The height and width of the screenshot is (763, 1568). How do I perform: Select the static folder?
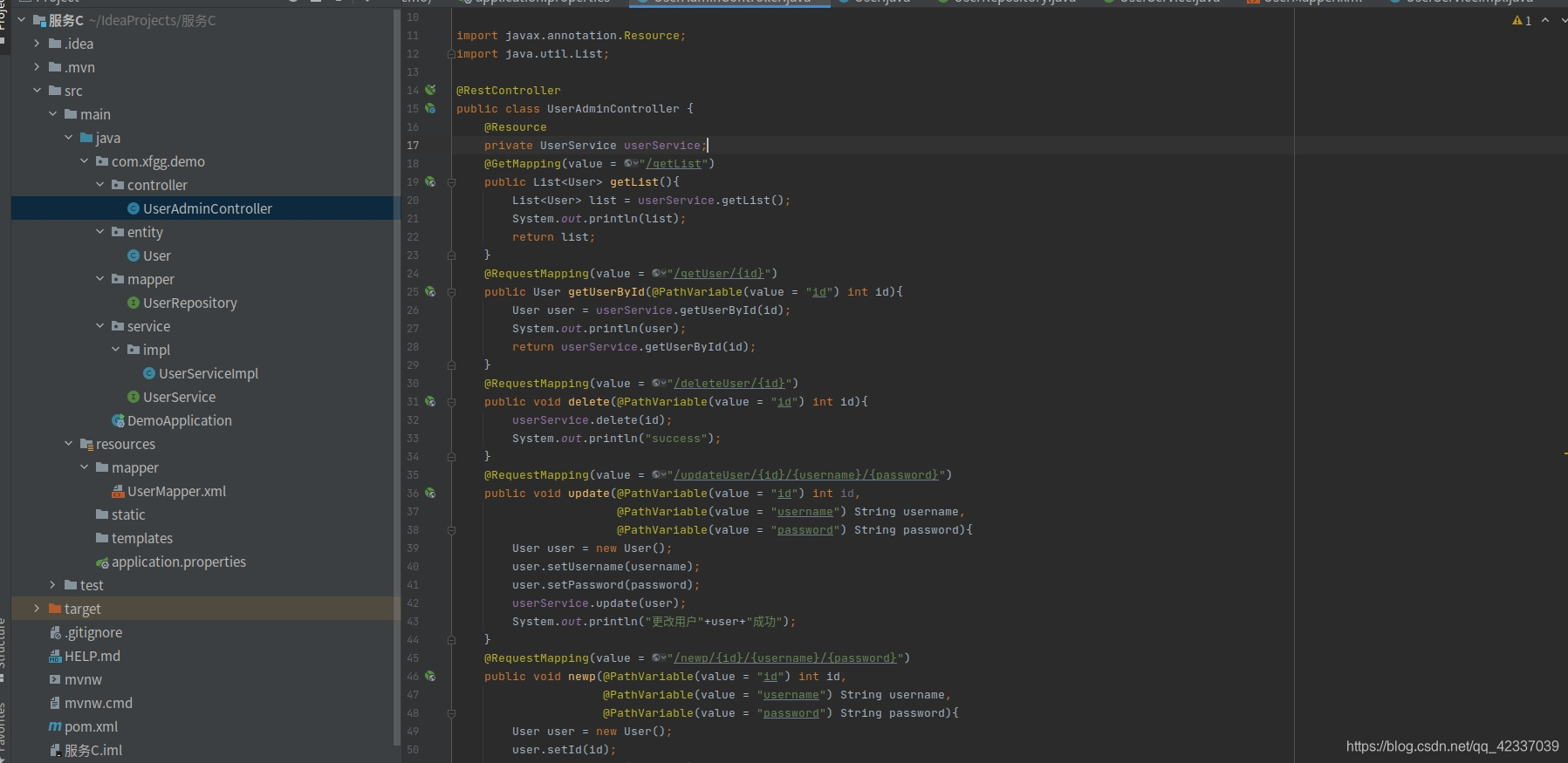tap(120, 514)
